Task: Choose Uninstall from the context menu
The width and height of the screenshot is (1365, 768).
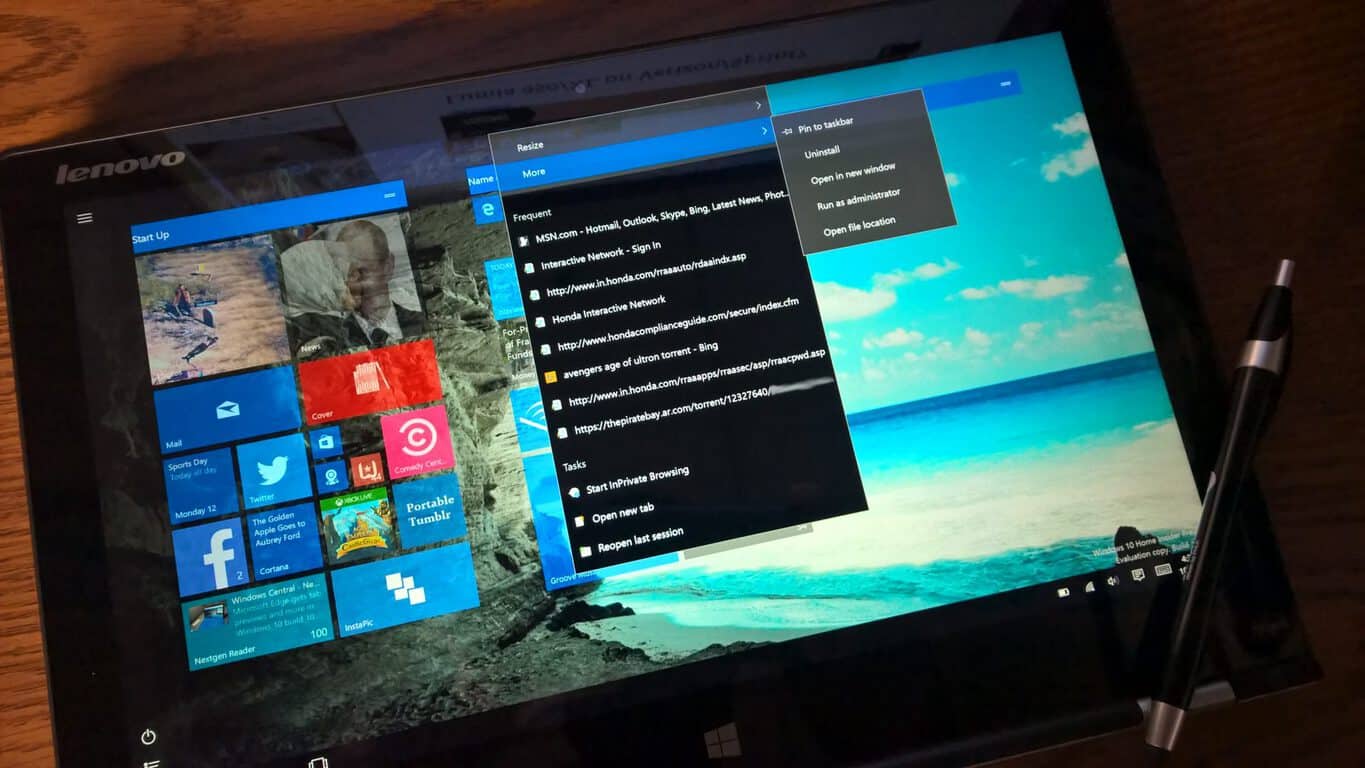Action: [x=823, y=152]
